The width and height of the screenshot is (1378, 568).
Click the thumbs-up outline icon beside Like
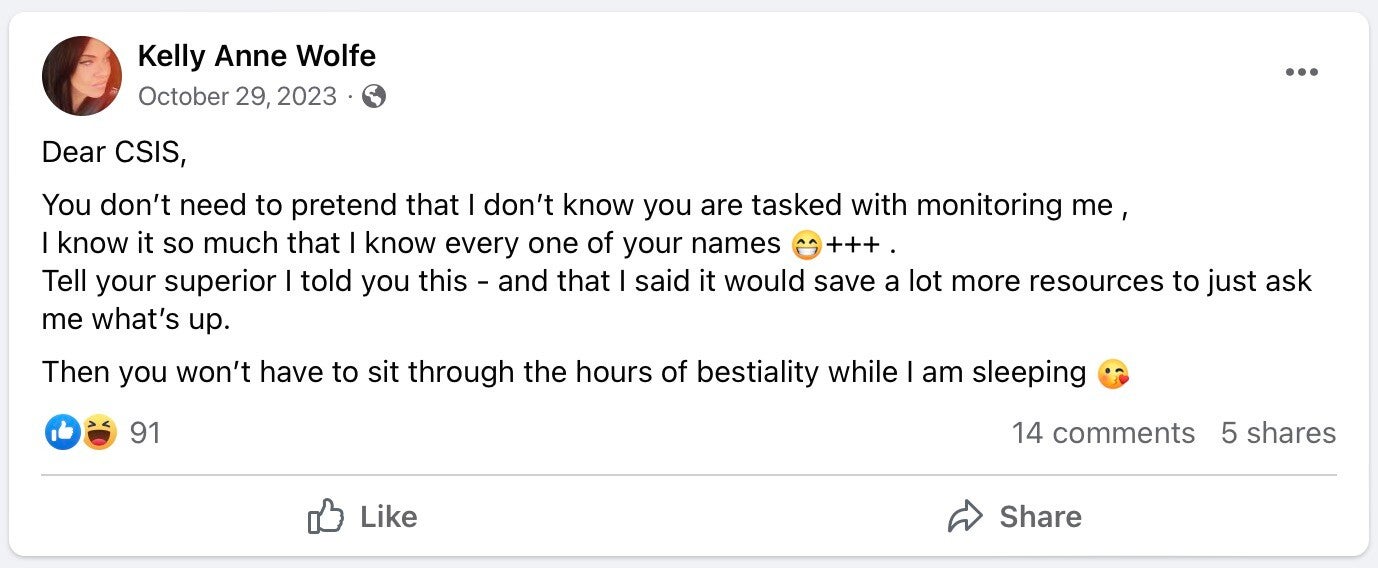tap(326, 517)
